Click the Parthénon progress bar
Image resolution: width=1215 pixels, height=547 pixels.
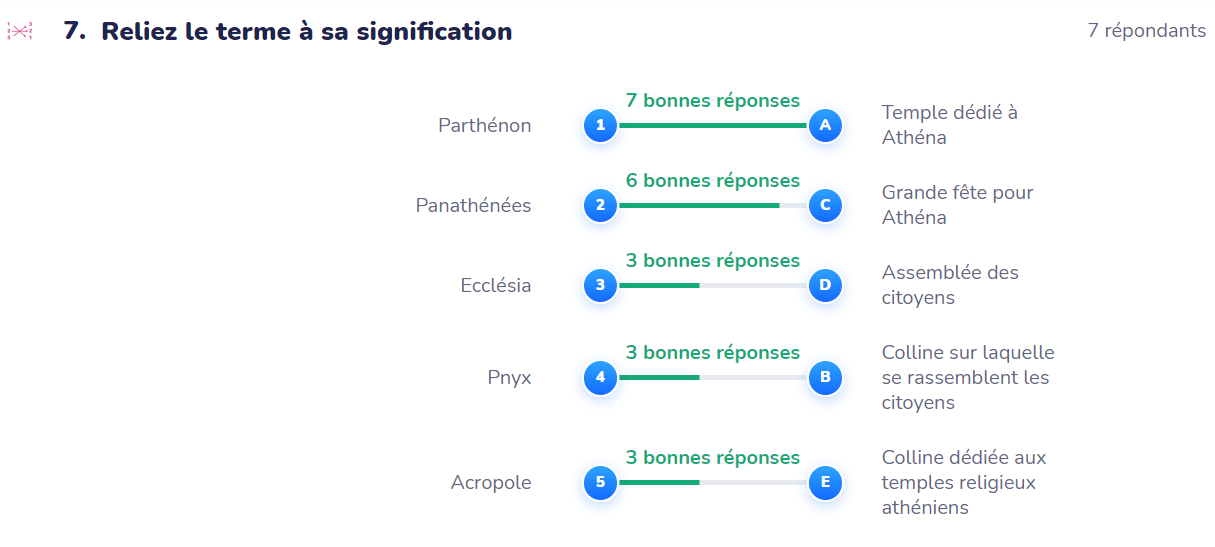[x=712, y=126]
